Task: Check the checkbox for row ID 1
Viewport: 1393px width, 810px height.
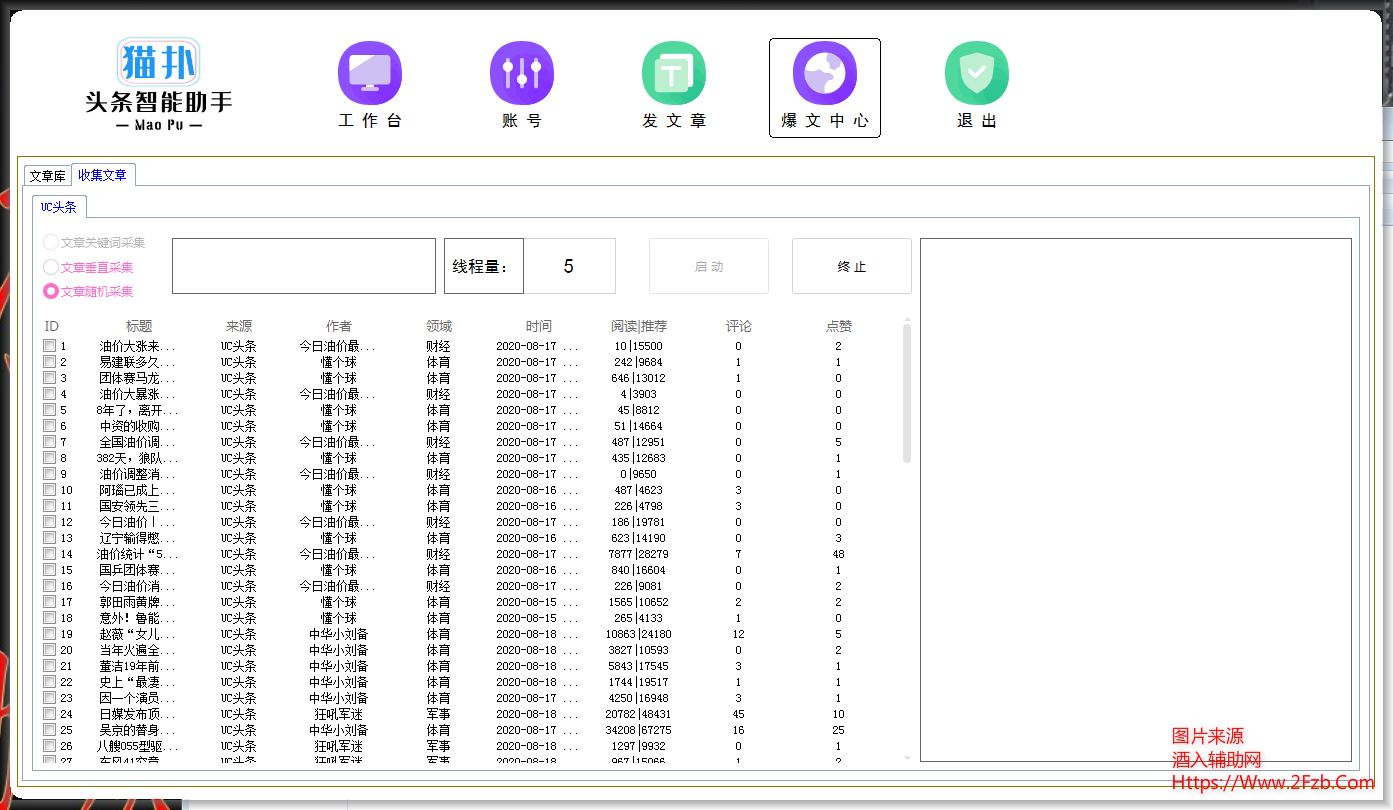Action: tap(49, 346)
